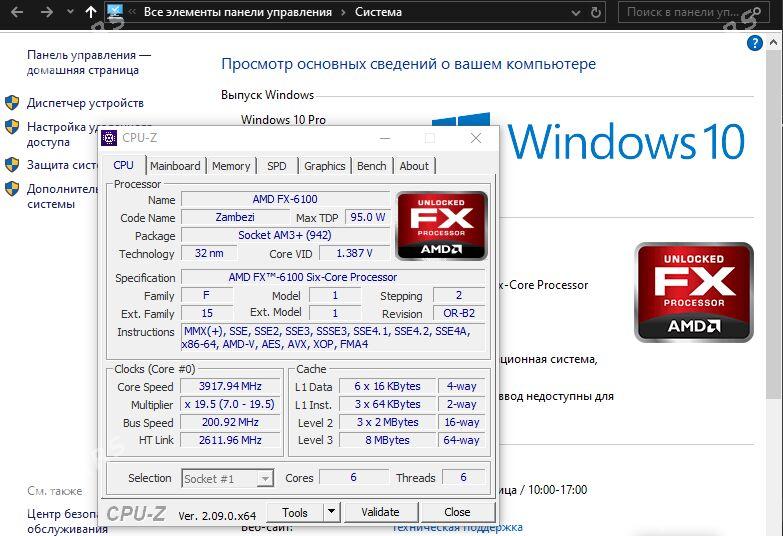Switch to the Mainboard tab

(175, 166)
